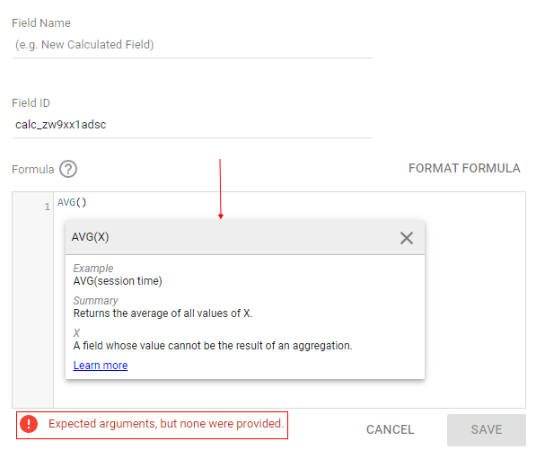Close the AVG(X) function tooltip

406,238
